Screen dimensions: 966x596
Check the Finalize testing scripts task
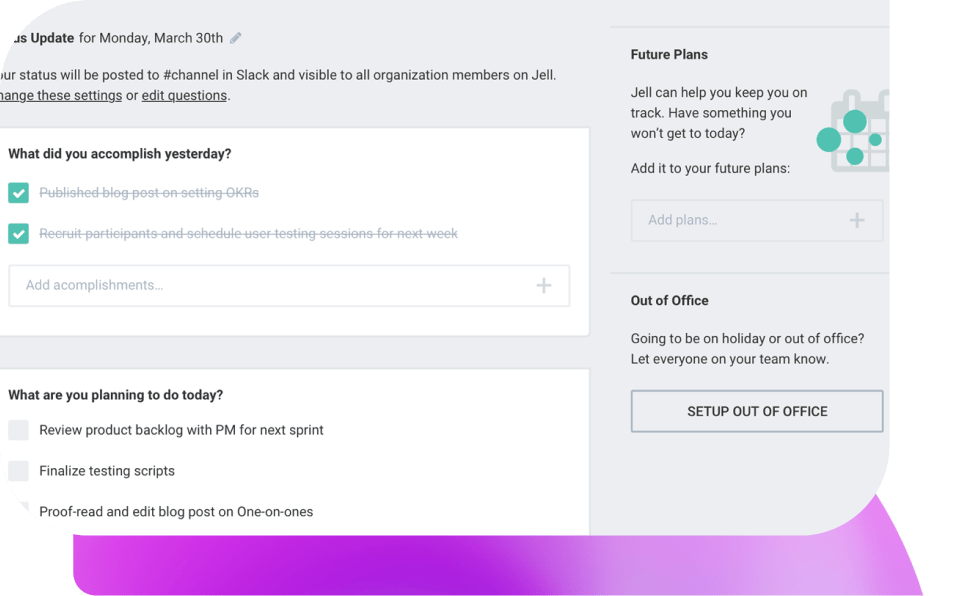click(18, 471)
